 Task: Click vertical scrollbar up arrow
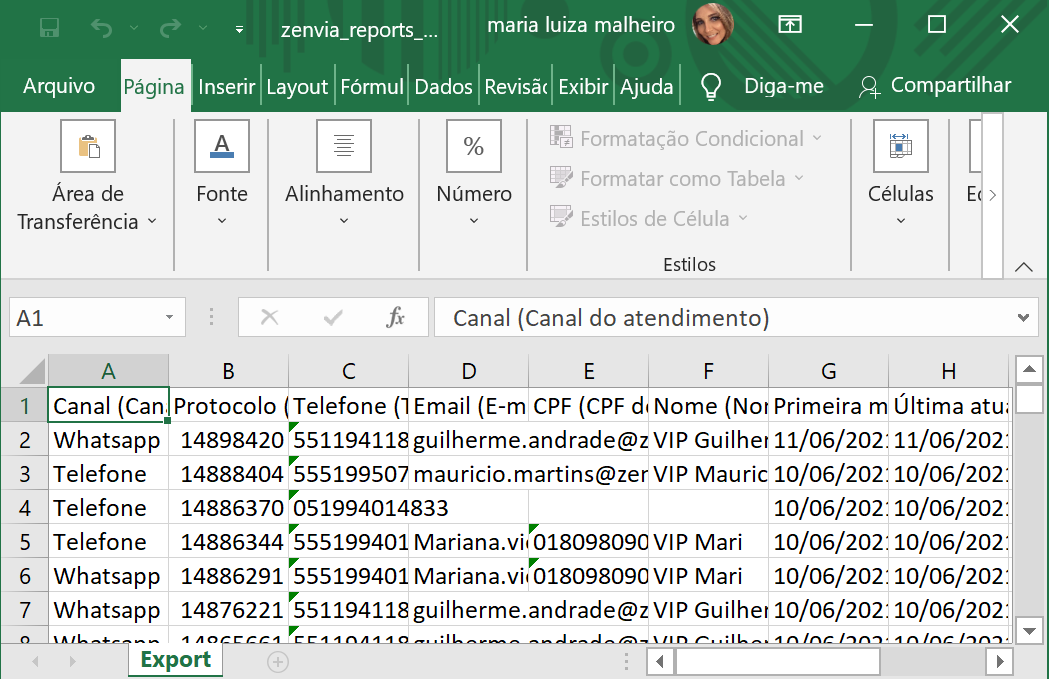click(1030, 369)
